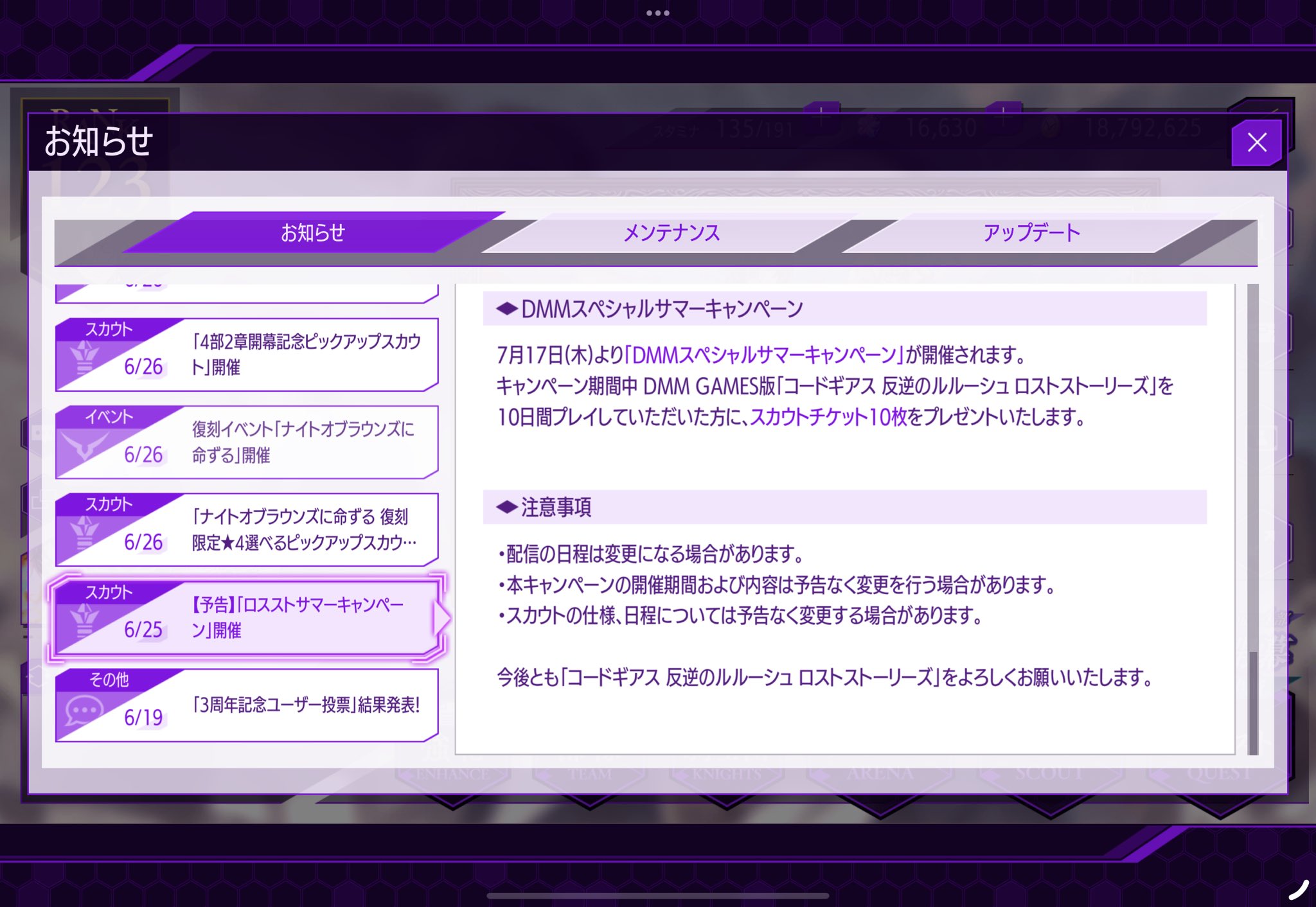This screenshot has height=907, width=1316.
Task: Open the アップデート tab
Action: 1031,233
